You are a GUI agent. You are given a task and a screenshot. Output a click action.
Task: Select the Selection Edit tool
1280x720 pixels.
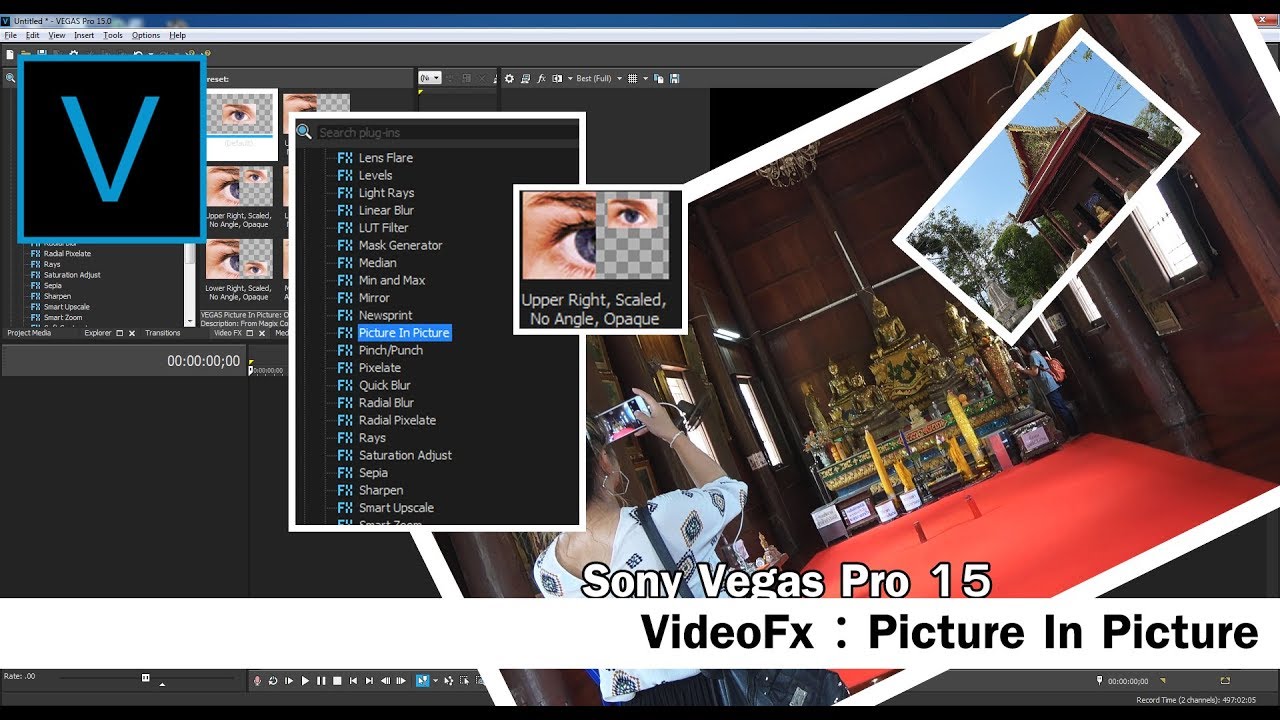pos(464,680)
